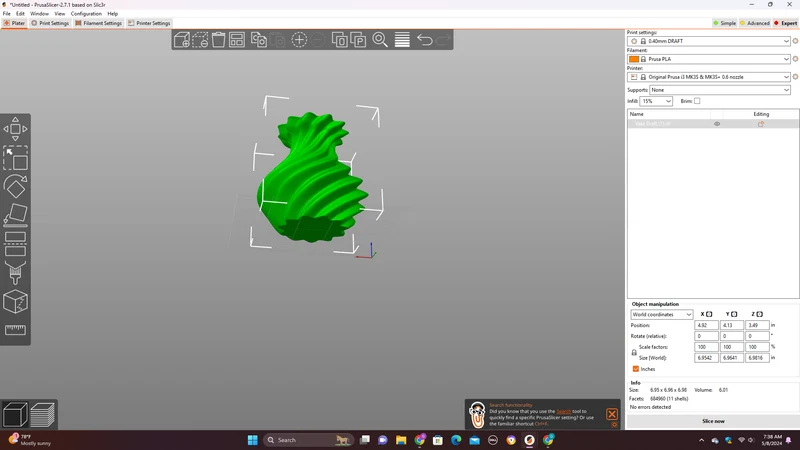
Task: Select Expert mode
Action: click(x=785, y=23)
